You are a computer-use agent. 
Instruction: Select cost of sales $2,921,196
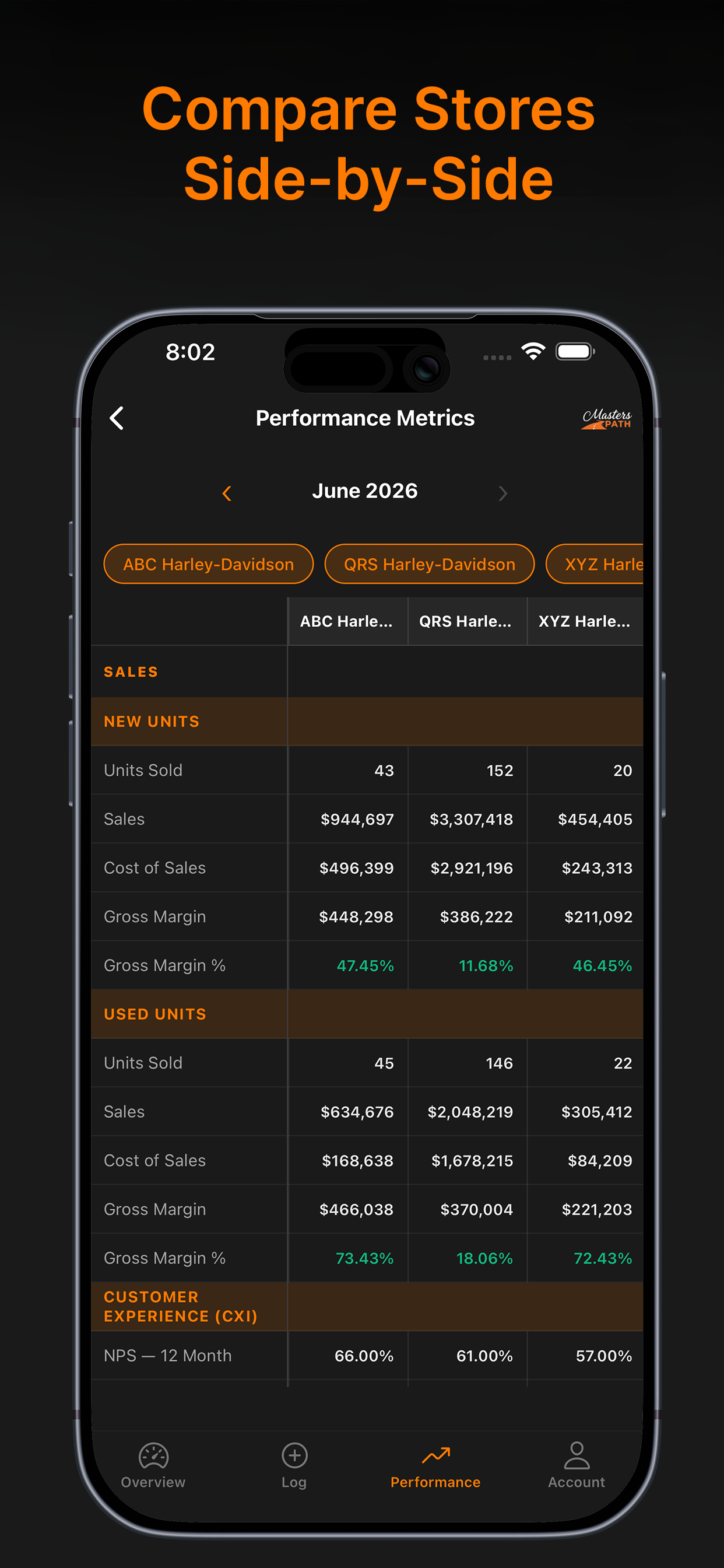click(x=472, y=868)
